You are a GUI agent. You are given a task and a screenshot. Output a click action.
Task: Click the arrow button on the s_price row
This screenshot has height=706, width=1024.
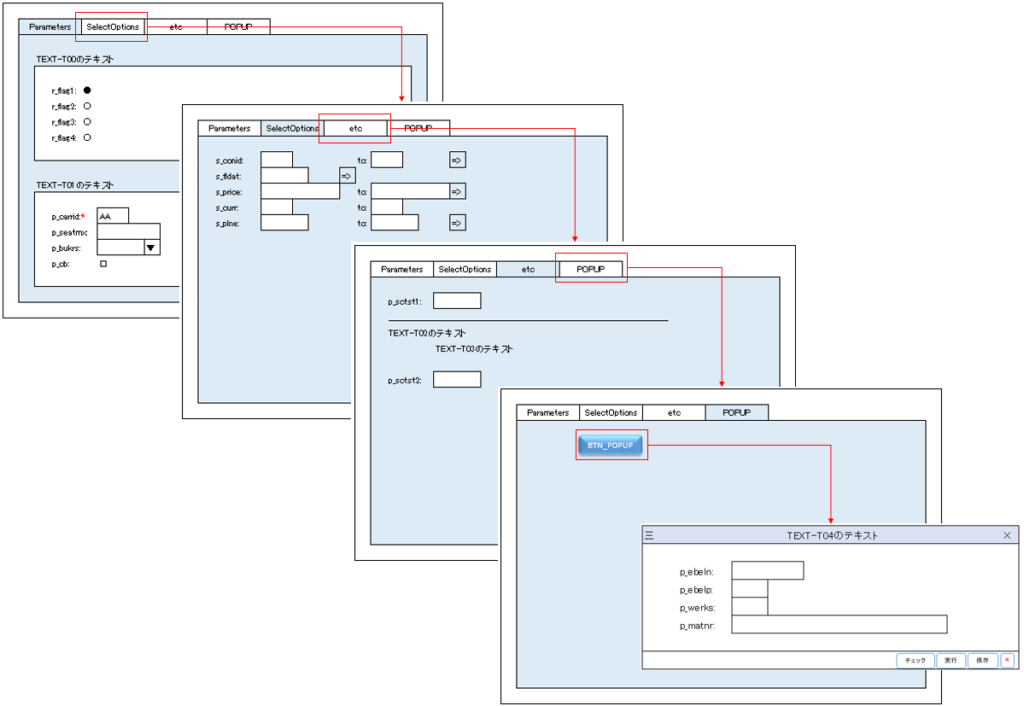tap(457, 191)
